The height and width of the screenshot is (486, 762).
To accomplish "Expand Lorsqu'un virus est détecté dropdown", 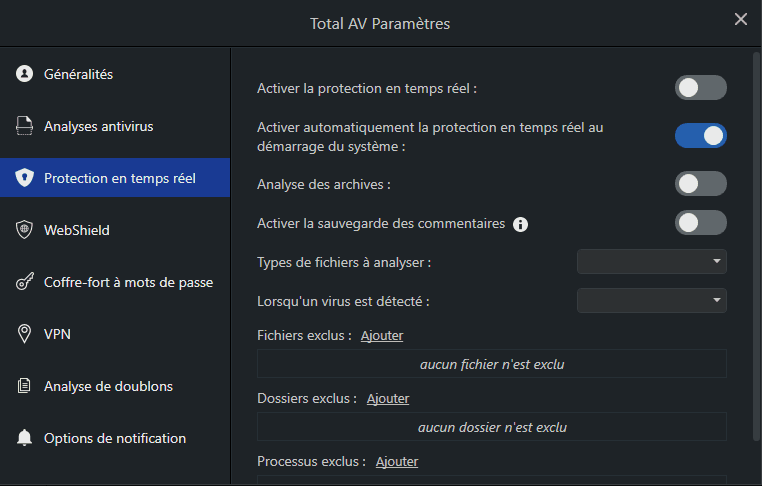I will pos(651,300).
